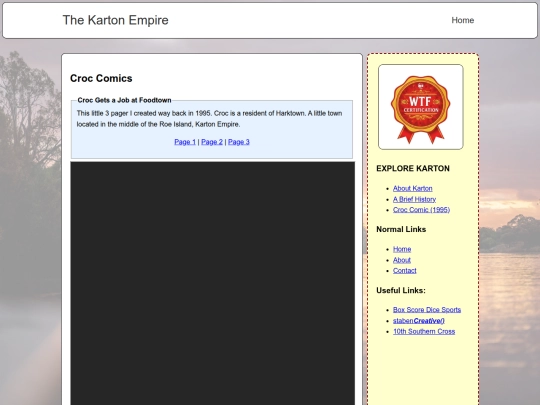
Task: Click The Karton Empire site title
Action: click(x=115, y=20)
